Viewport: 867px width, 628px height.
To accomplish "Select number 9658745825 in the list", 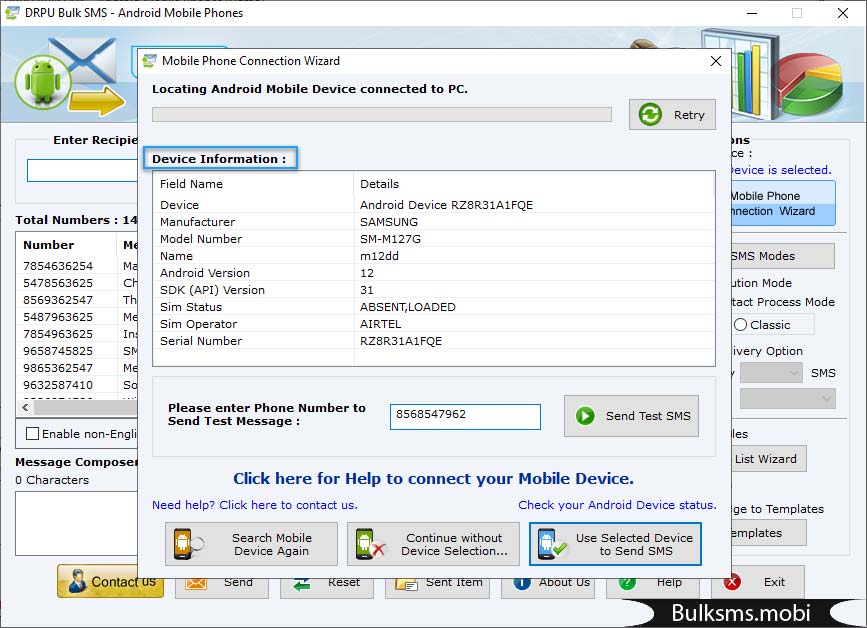I will [x=58, y=351].
